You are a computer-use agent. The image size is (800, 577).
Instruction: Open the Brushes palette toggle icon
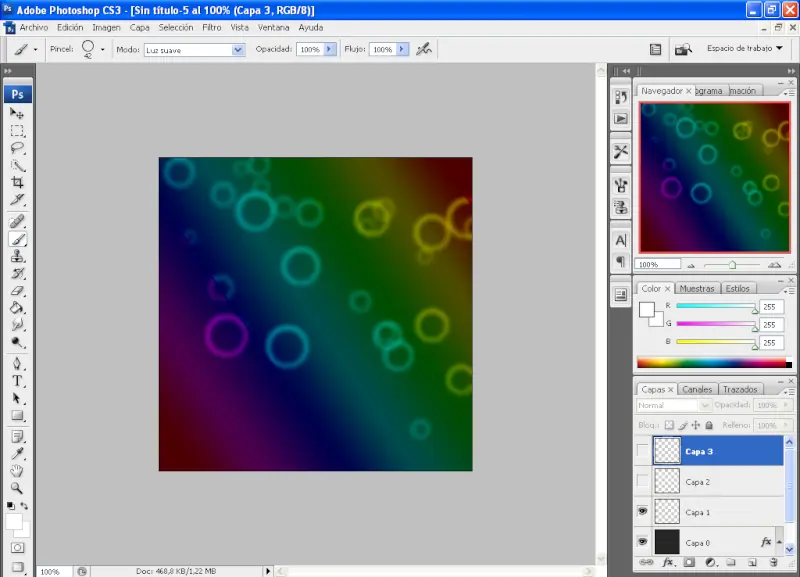point(656,49)
